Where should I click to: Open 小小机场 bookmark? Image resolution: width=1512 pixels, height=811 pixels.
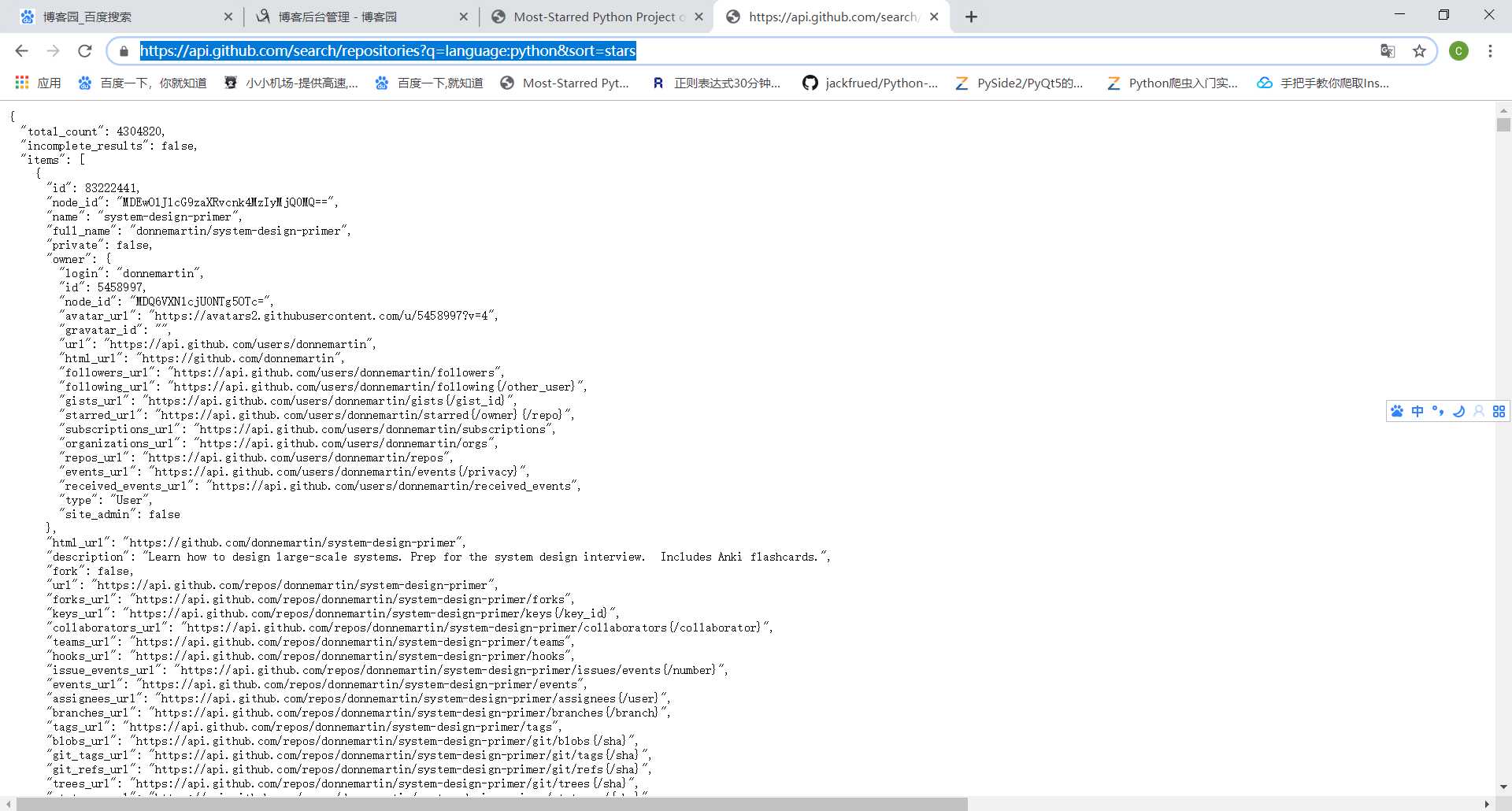pyautogui.click(x=291, y=83)
